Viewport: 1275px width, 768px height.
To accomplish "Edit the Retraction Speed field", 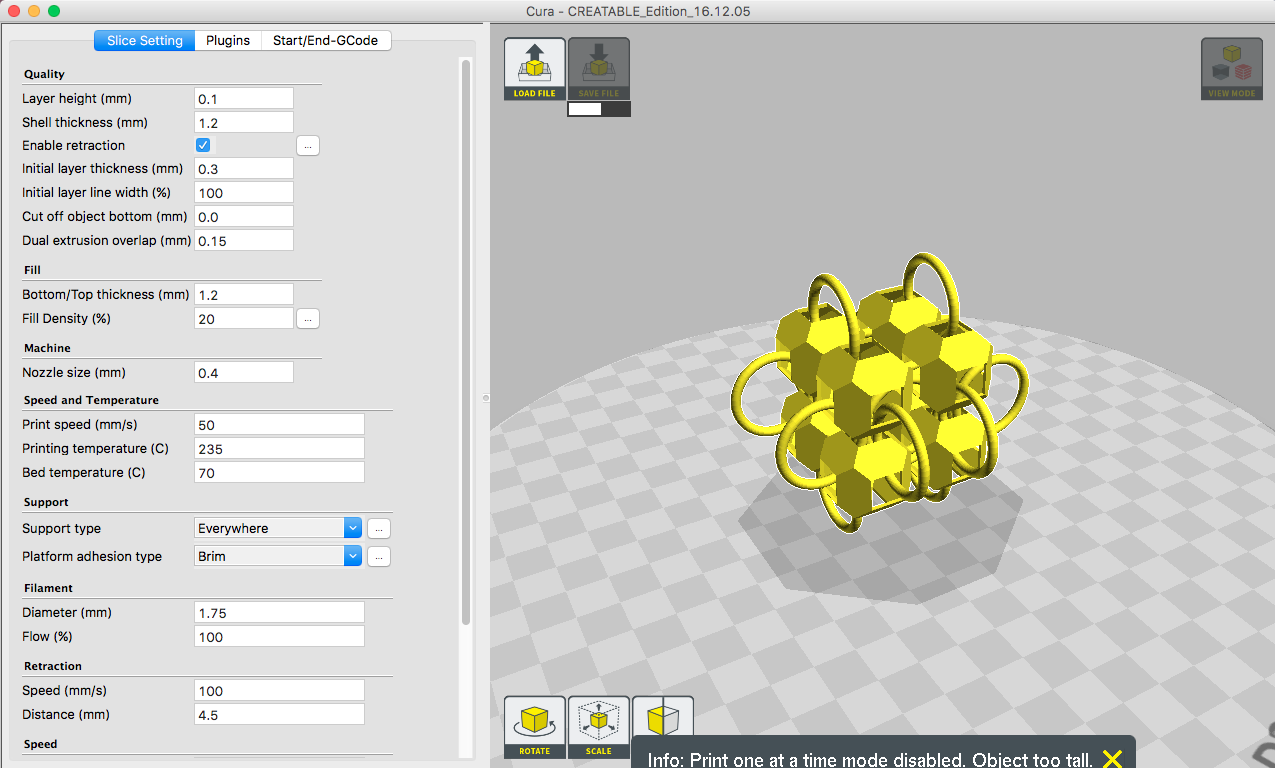I will pyautogui.click(x=279, y=691).
